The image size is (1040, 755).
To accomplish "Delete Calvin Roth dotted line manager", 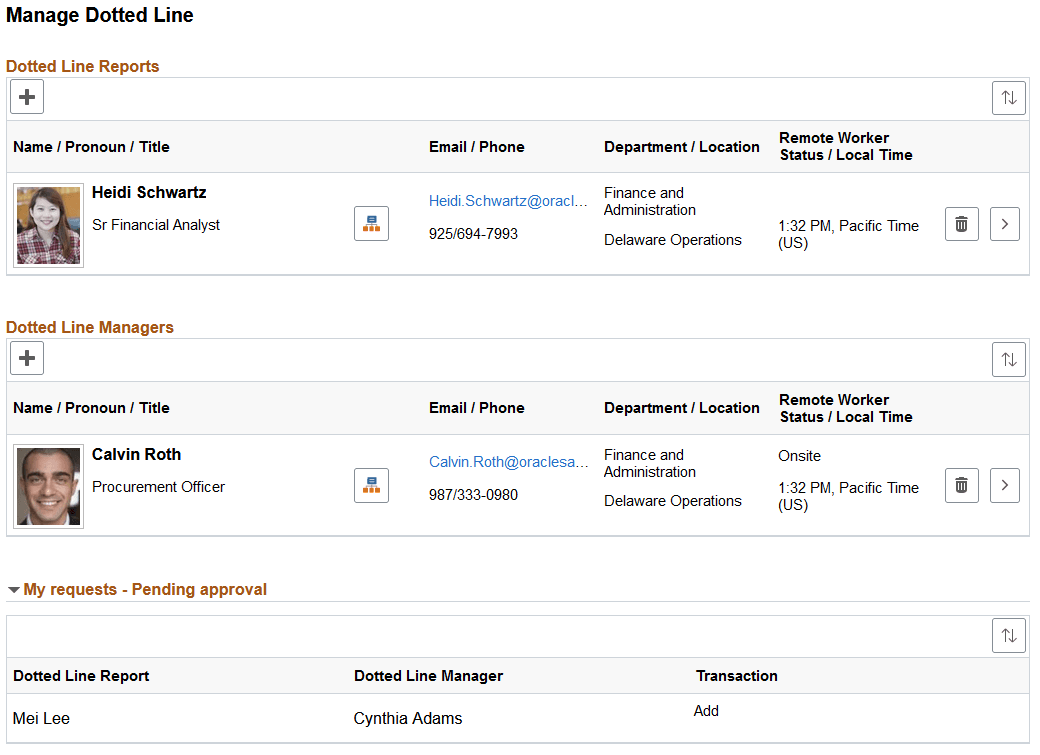I will coord(961,485).
